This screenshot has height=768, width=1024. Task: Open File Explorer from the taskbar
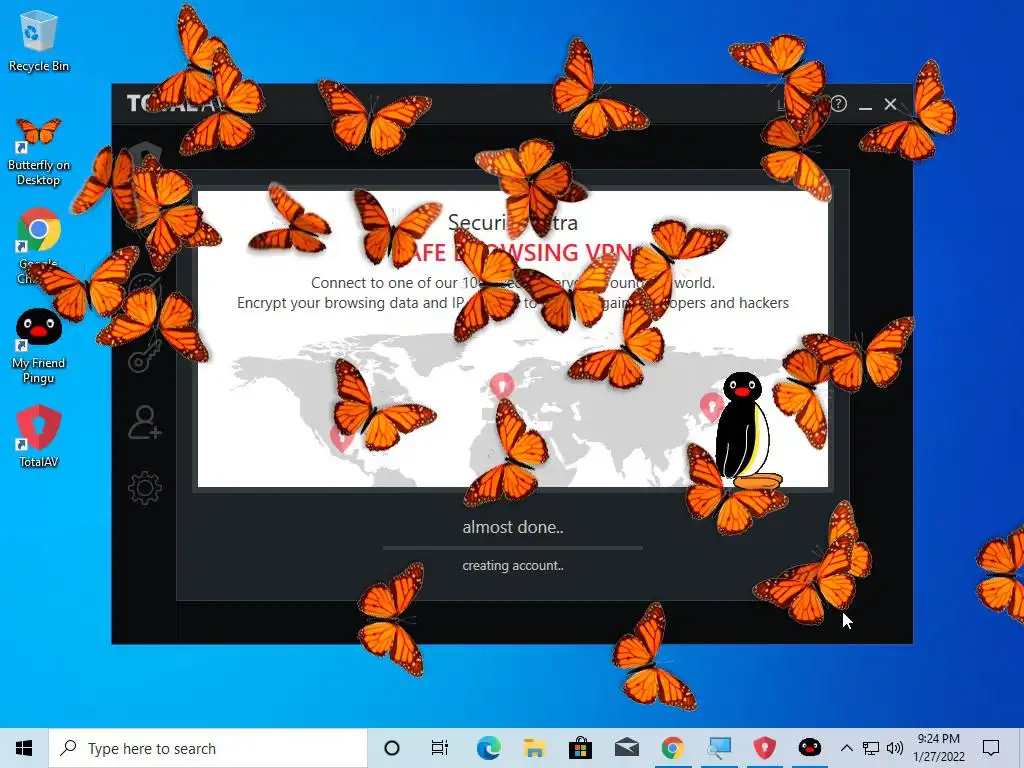(534, 748)
